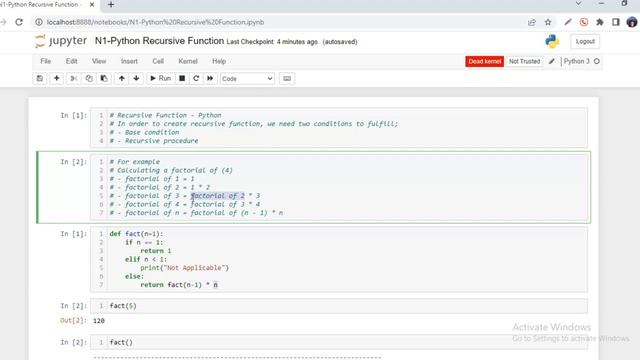Screen dimensions: 640x360
Task: Open a new browser tab
Action: (x=111, y=5)
